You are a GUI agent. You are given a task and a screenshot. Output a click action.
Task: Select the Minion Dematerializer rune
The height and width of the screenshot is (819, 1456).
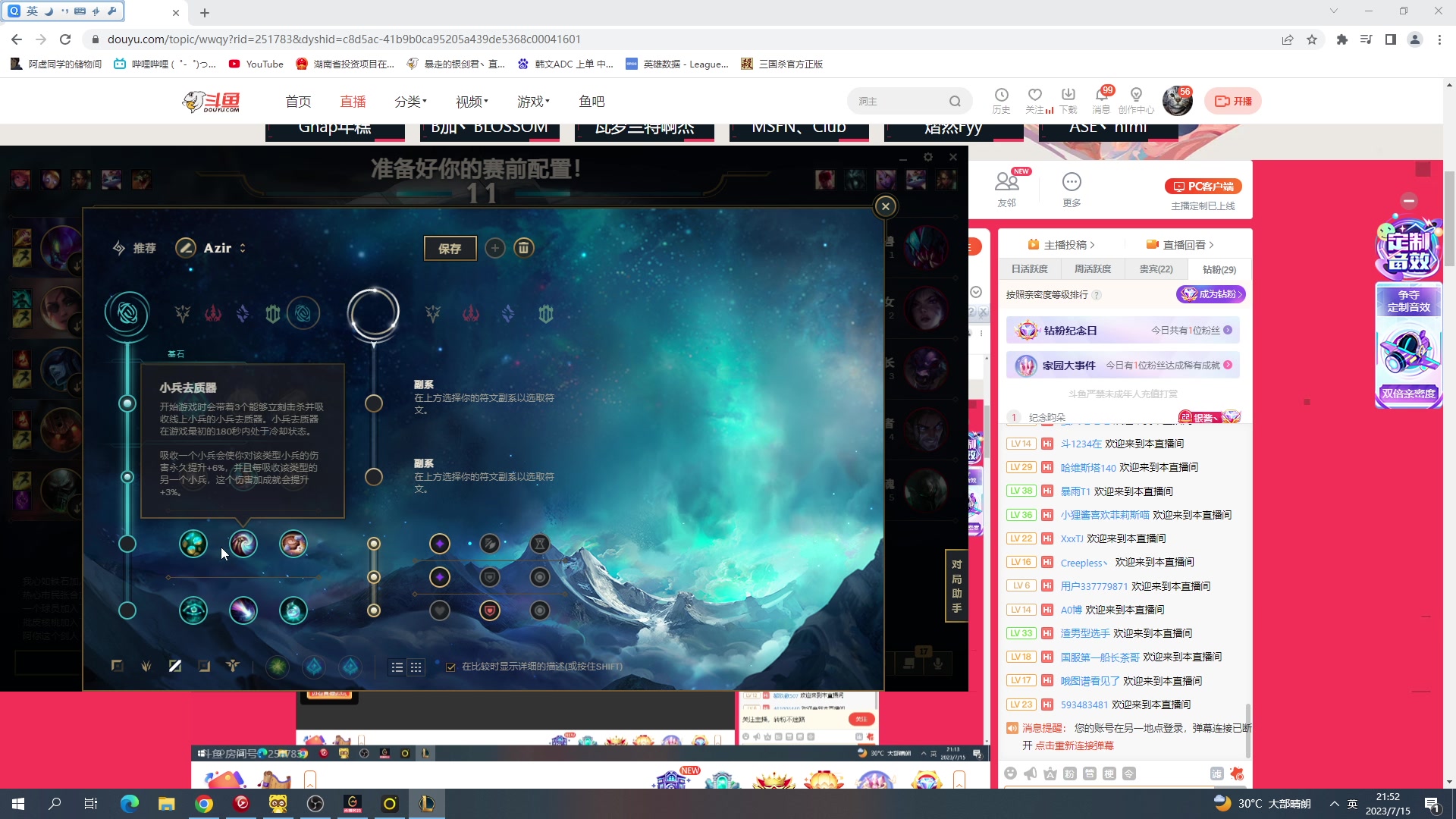click(x=243, y=544)
